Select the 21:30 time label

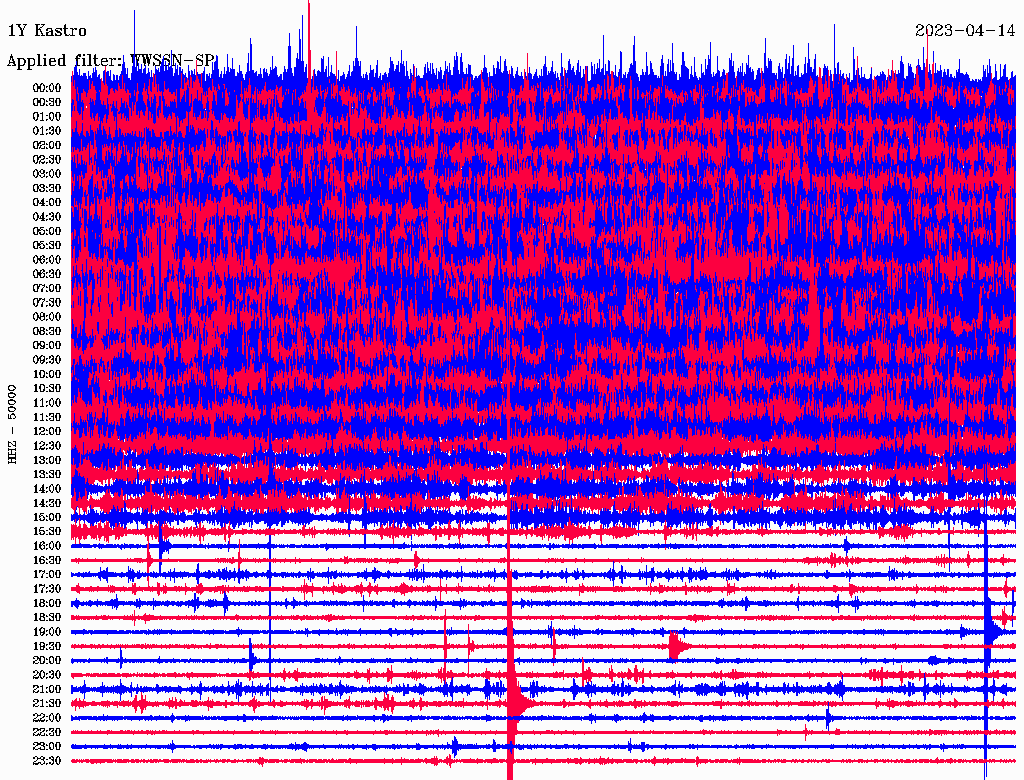pos(47,703)
